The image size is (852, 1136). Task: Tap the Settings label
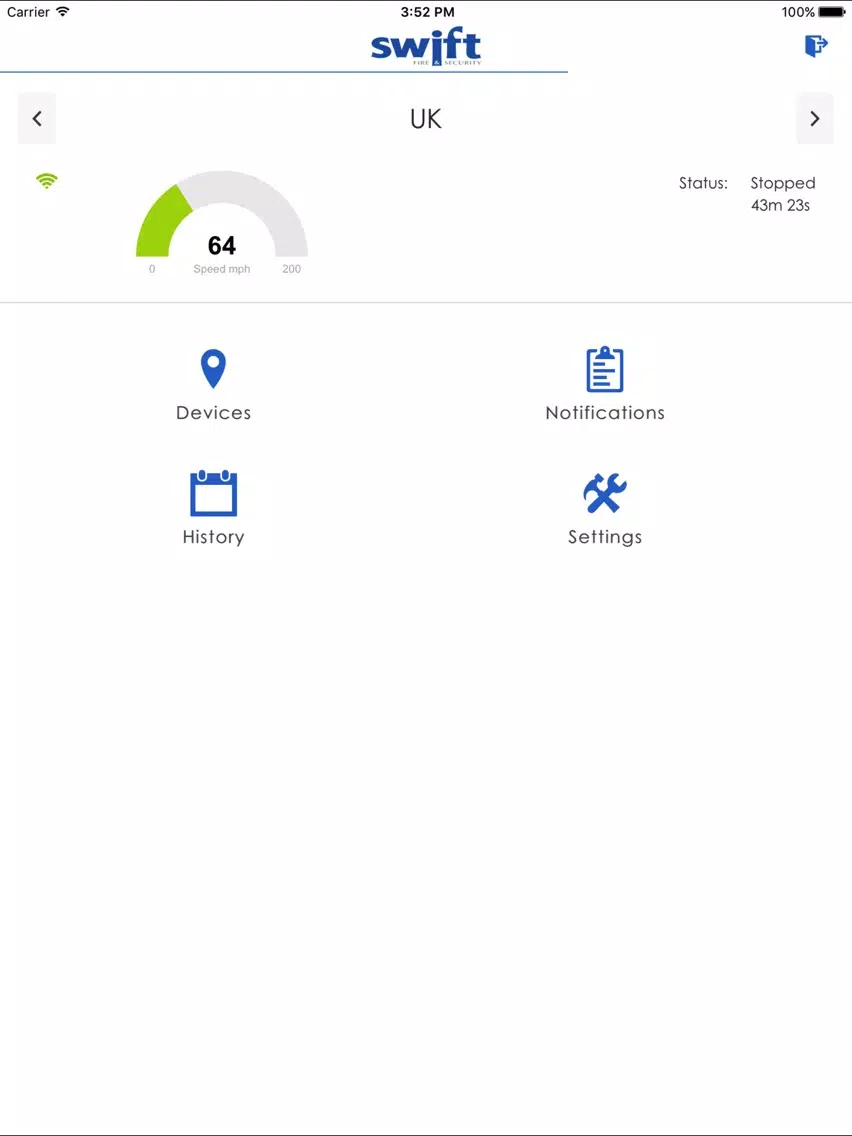tap(604, 538)
